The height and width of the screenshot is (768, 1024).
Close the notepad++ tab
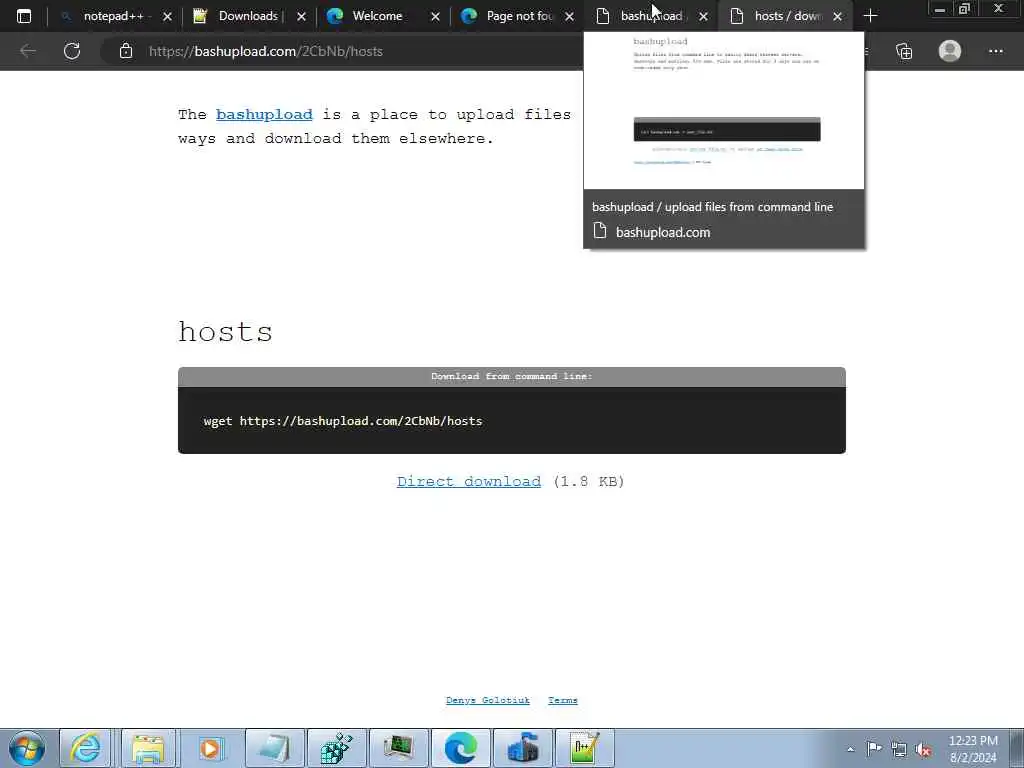tap(167, 16)
